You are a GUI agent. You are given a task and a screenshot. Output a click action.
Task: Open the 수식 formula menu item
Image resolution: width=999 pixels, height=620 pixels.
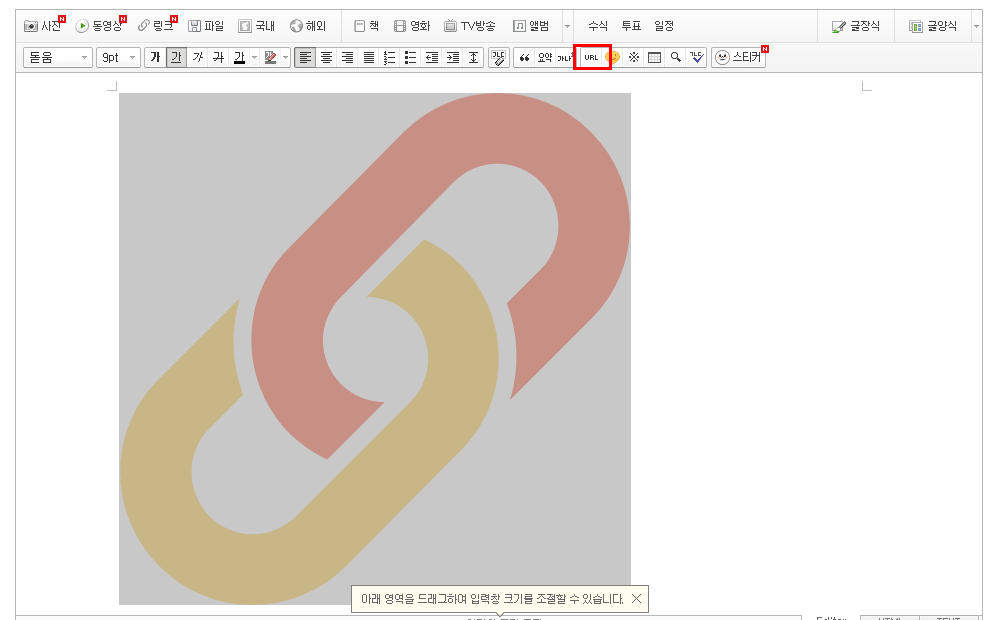point(598,26)
